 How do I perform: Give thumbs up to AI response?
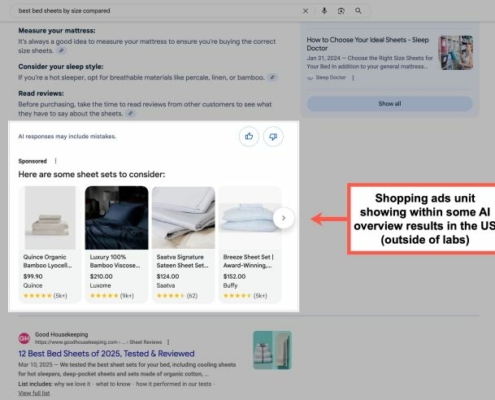pos(249,136)
